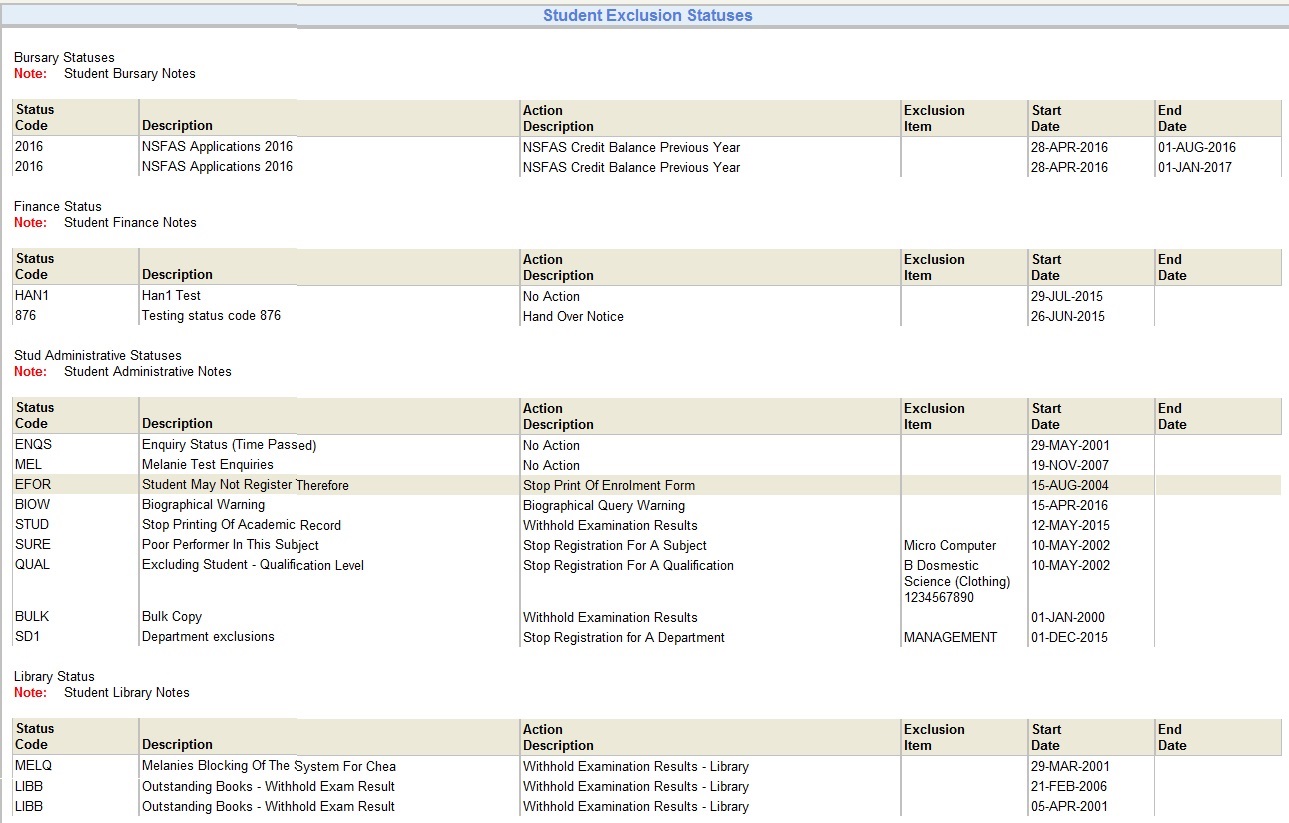Click the Start Date column header
The height and width of the screenshot is (823, 1289).
pos(1045,117)
